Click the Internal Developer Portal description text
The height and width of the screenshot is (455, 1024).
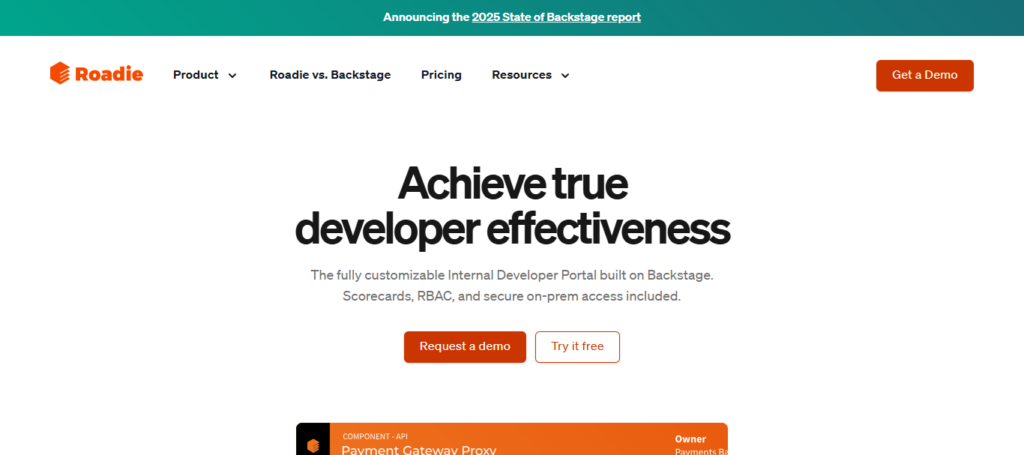point(512,274)
